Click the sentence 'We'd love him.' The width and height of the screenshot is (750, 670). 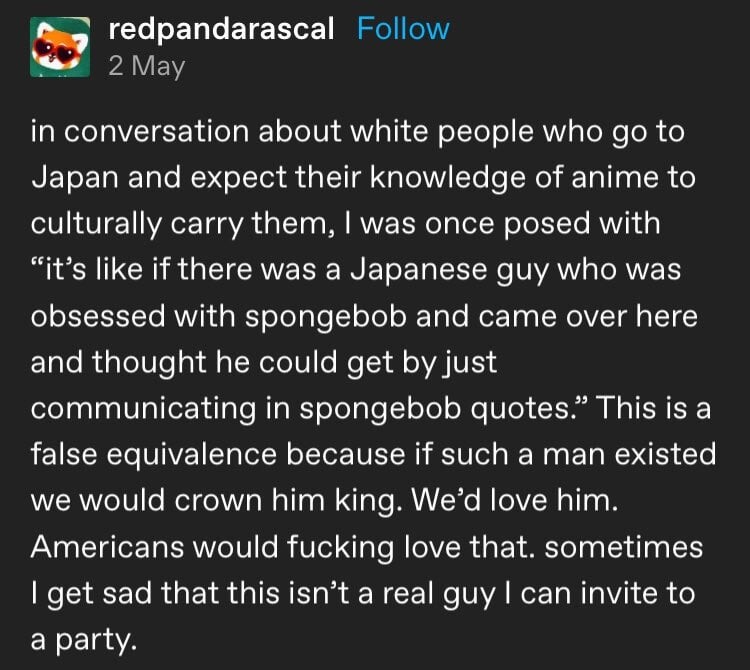[514, 501]
